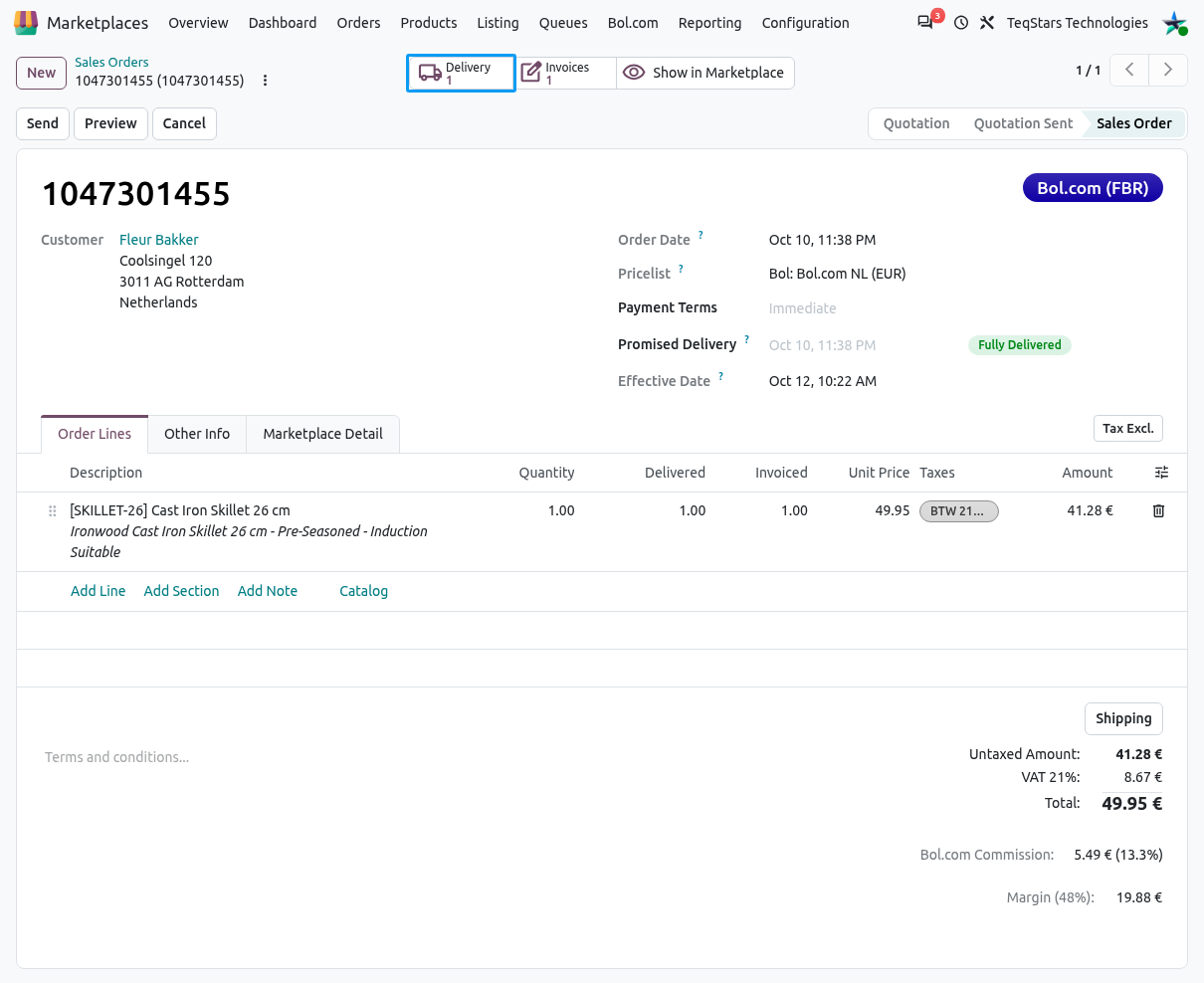Viewport: 1204px width, 983px height.
Task: Click the Add Line link
Action: pyautogui.click(x=99, y=591)
